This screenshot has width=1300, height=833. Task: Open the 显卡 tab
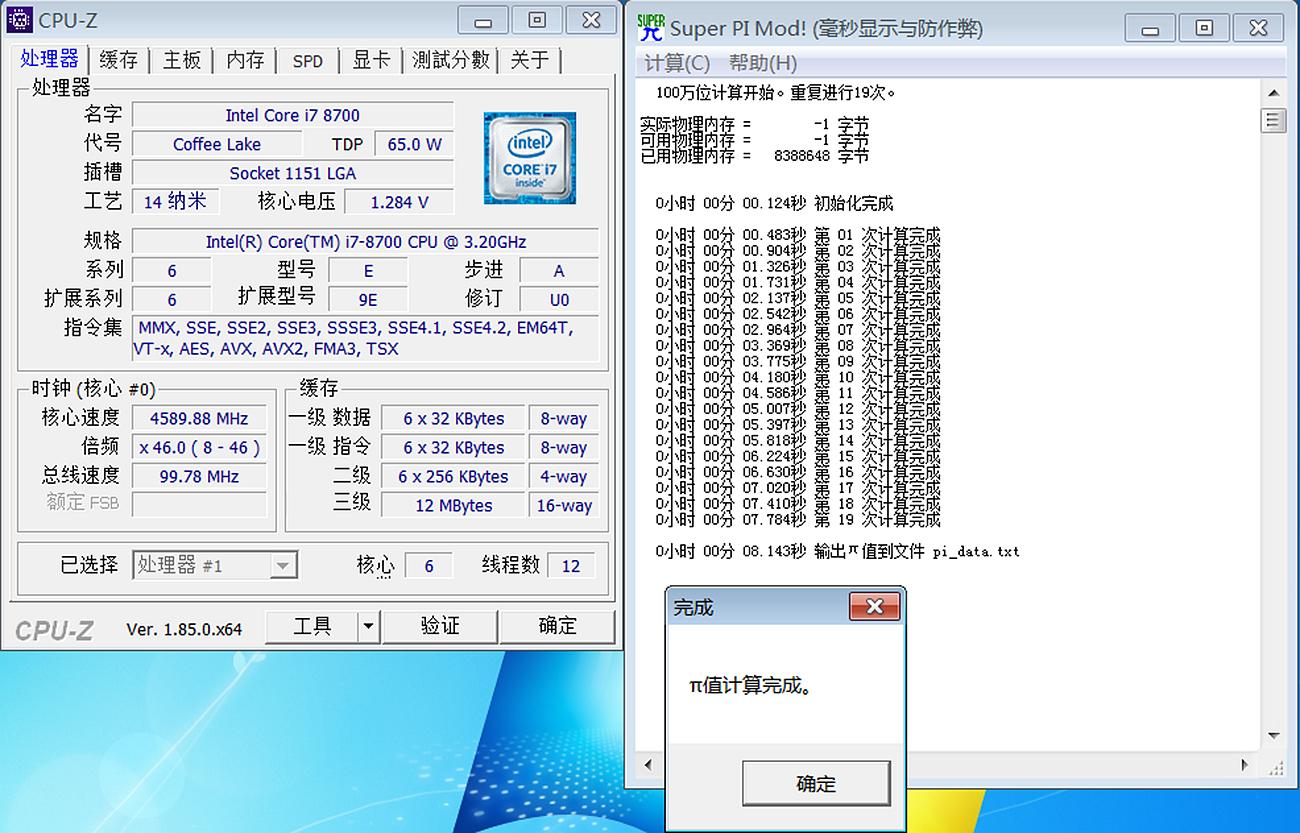[371, 60]
